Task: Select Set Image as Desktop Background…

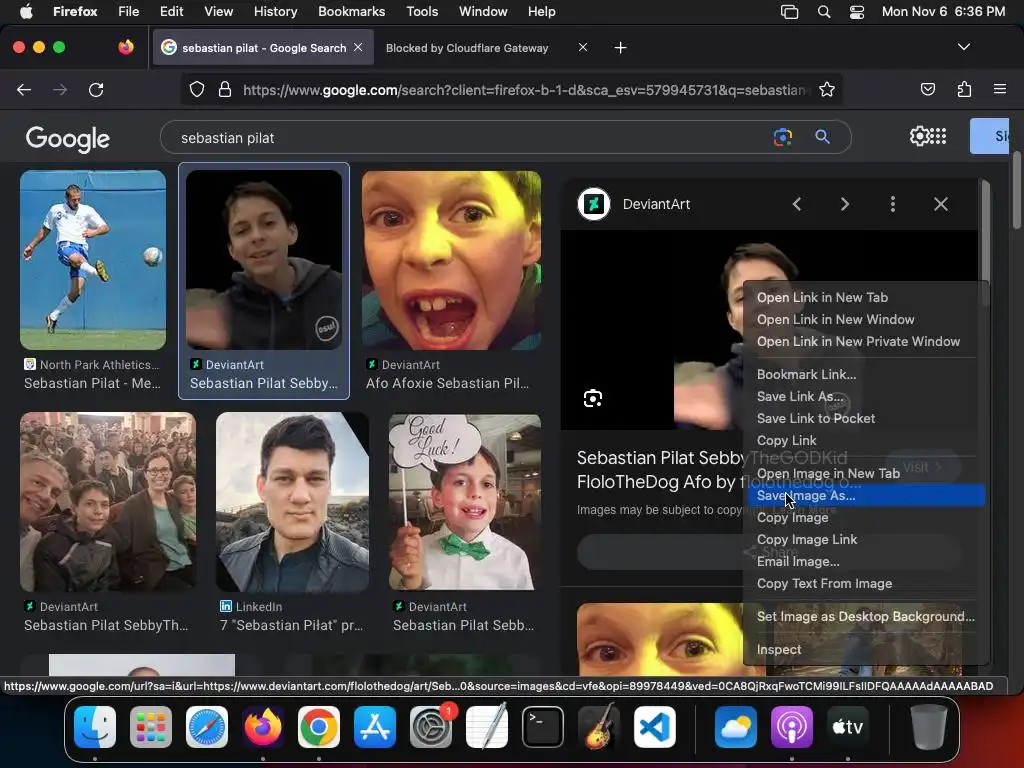Action: [x=865, y=616]
